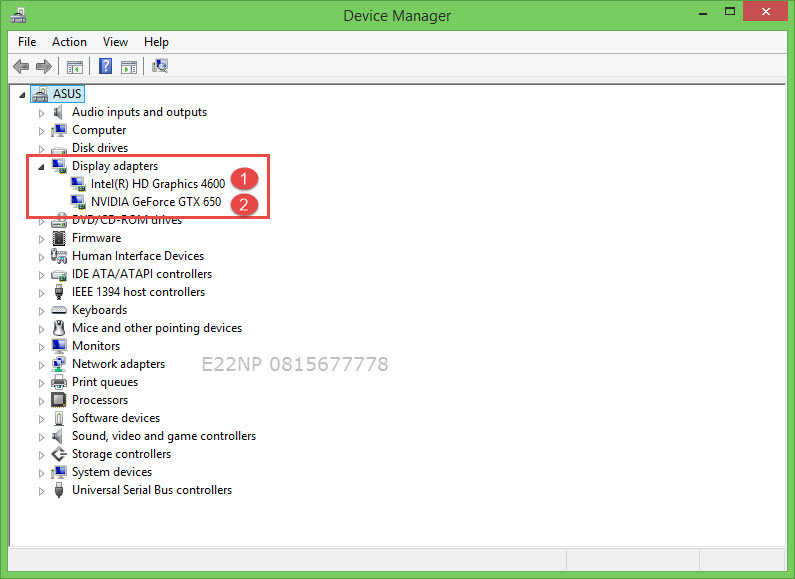
Task: Close the Device Manager window
Action: [x=766, y=11]
